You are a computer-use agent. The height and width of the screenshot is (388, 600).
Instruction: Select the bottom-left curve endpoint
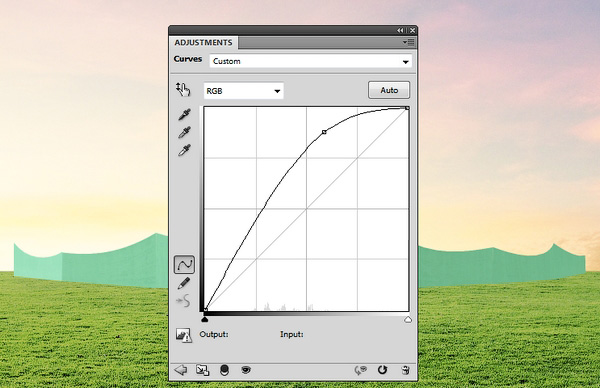point(205,309)
